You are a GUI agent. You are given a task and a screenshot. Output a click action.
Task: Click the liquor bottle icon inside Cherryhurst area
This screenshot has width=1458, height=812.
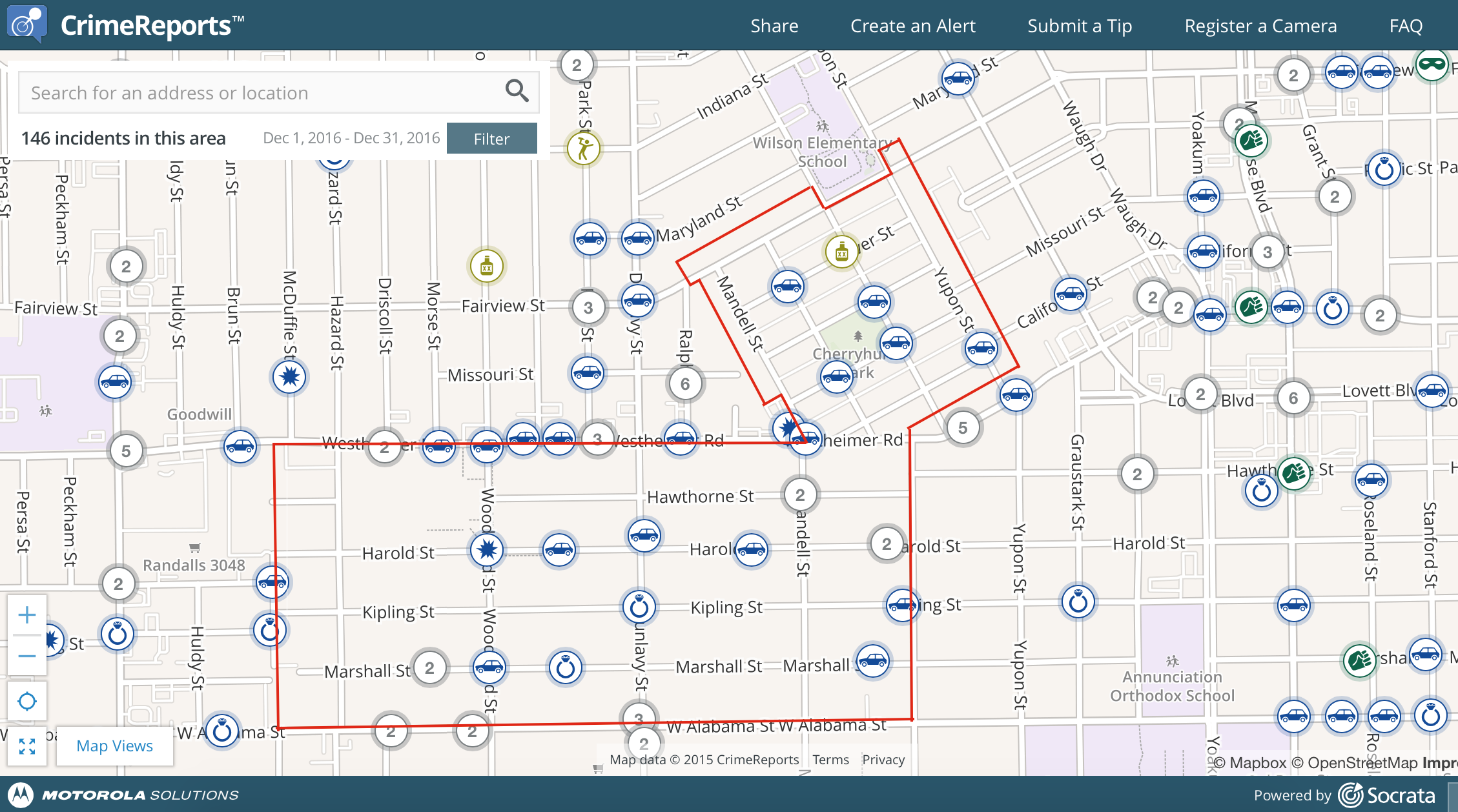(841, 252)
